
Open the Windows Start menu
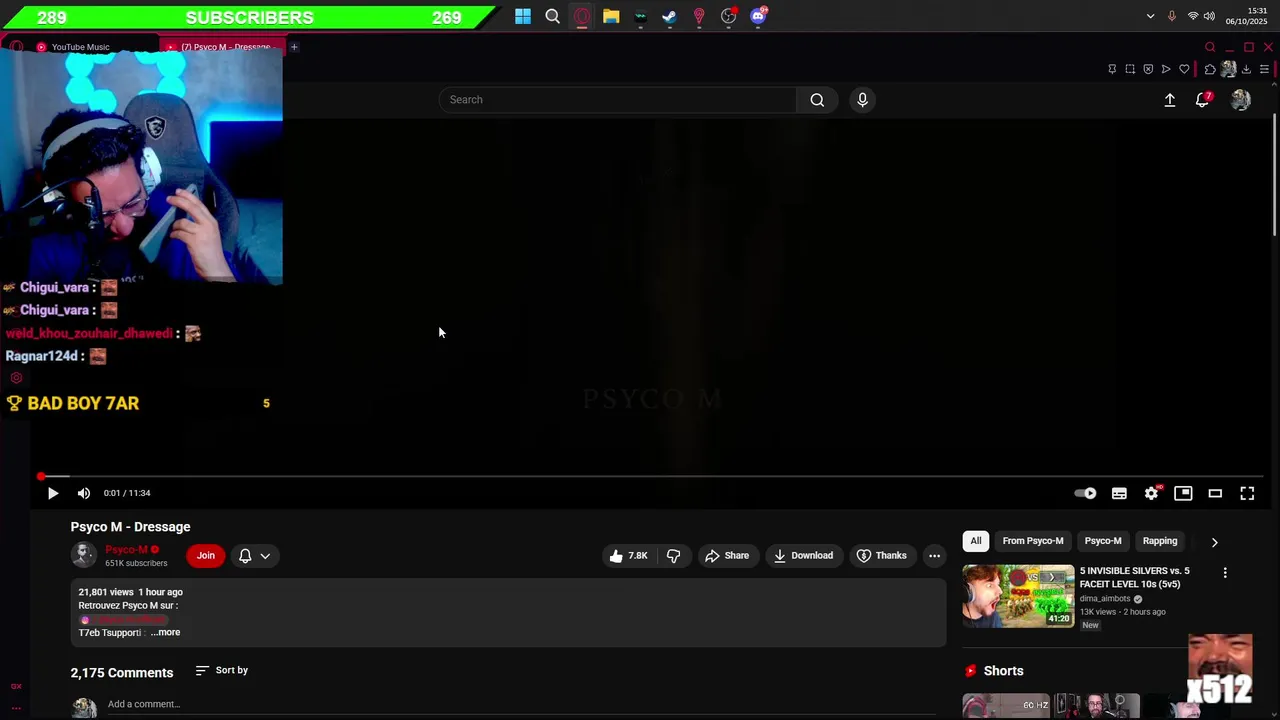coord(523,16)
